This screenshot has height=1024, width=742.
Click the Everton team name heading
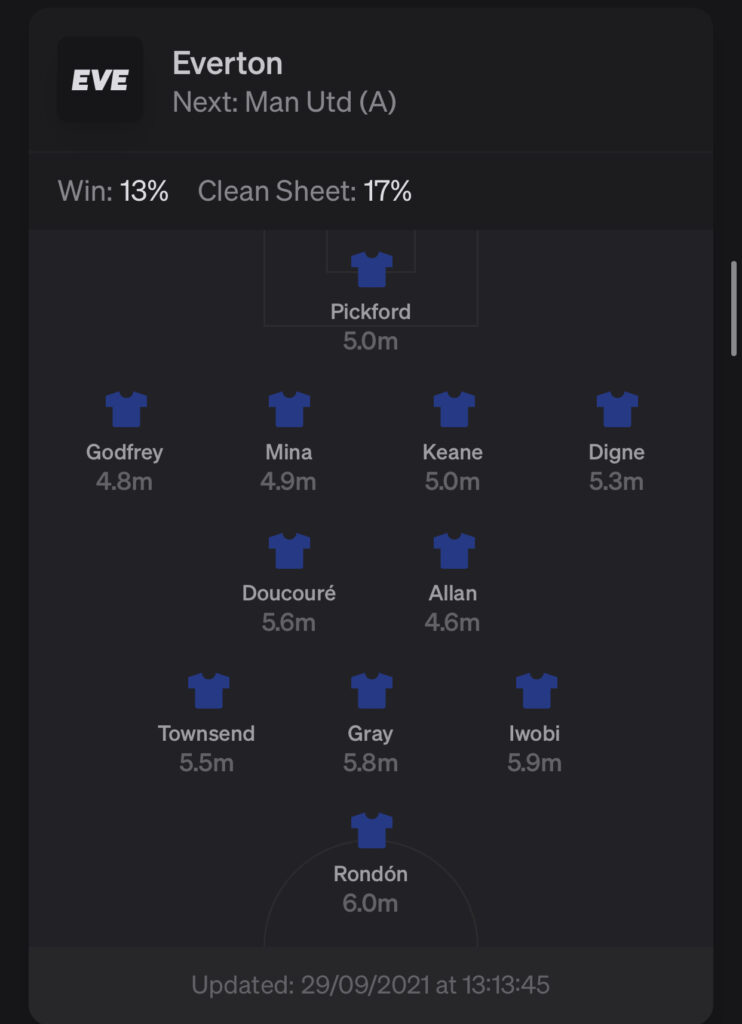[227, 63]
